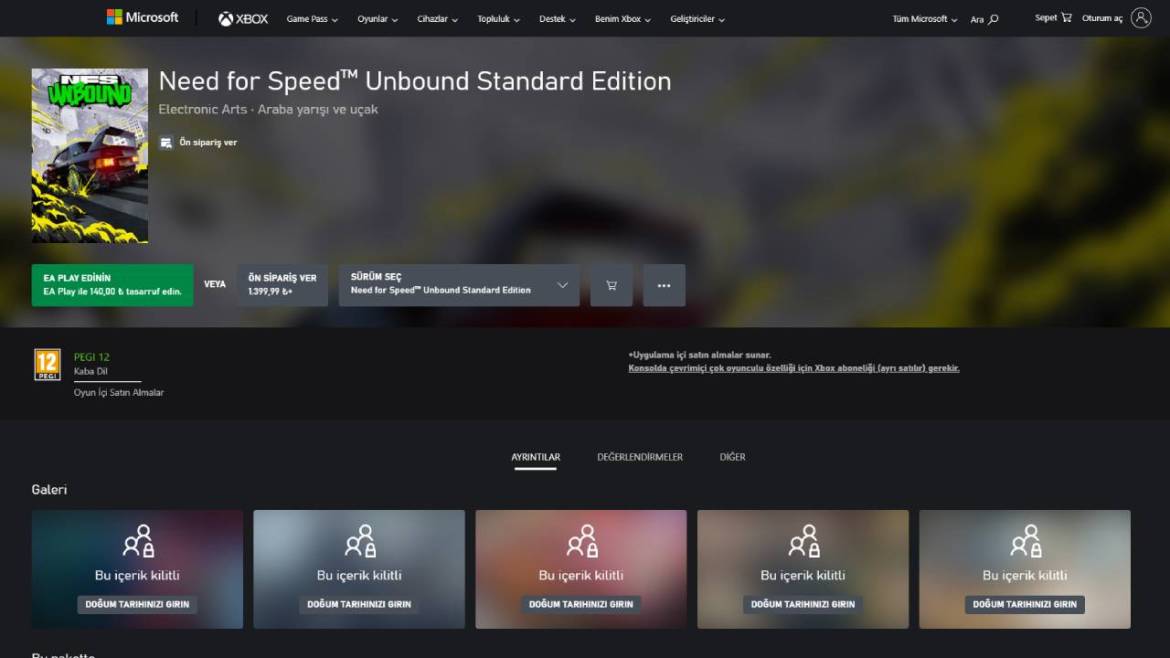Click fourth gallery Doğum Tarihinizi Girin button

click(803, 604)
